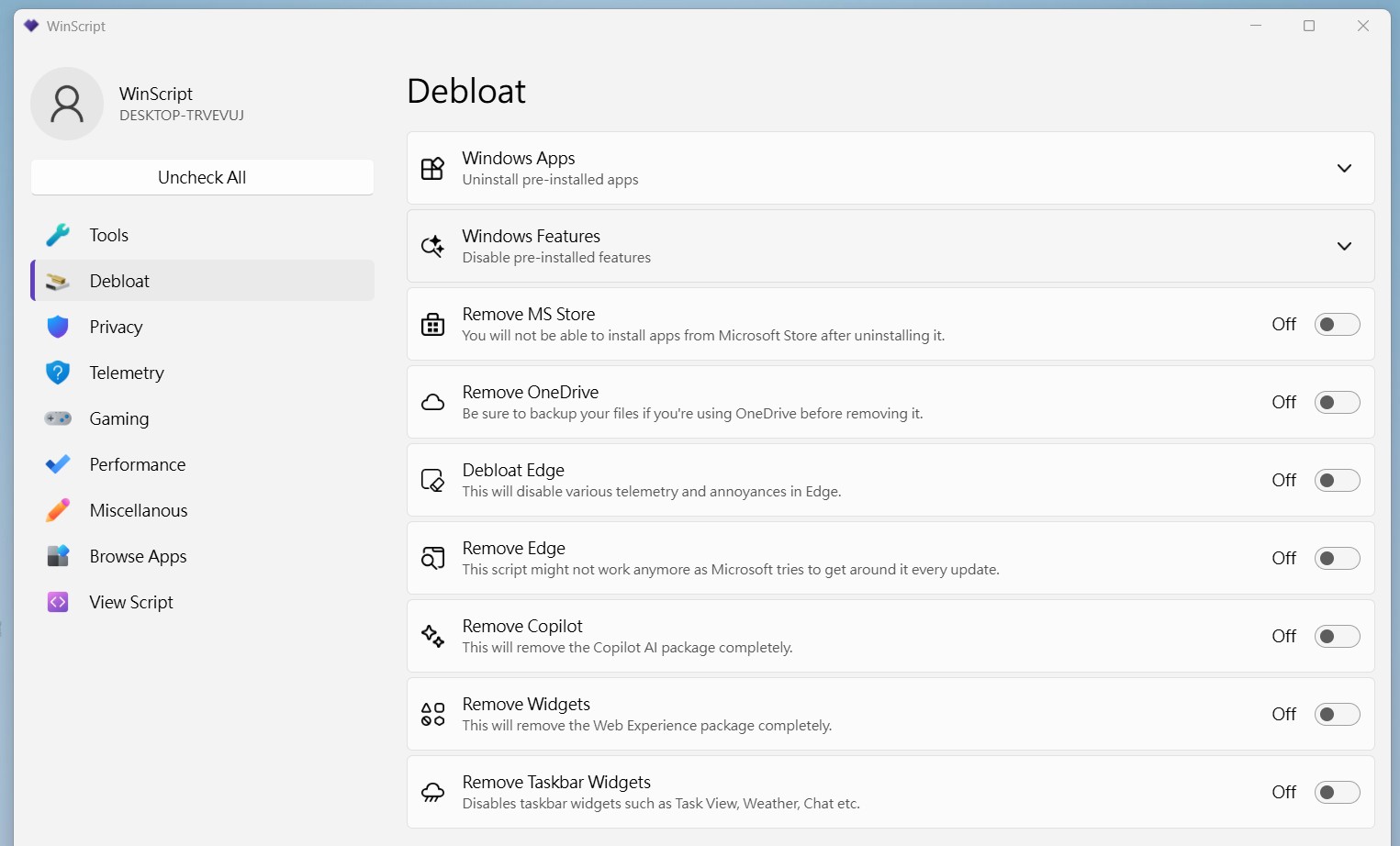1400x846 pixels.
Task: Expand the Windows Features chevron
Action: click(1344, 246)
